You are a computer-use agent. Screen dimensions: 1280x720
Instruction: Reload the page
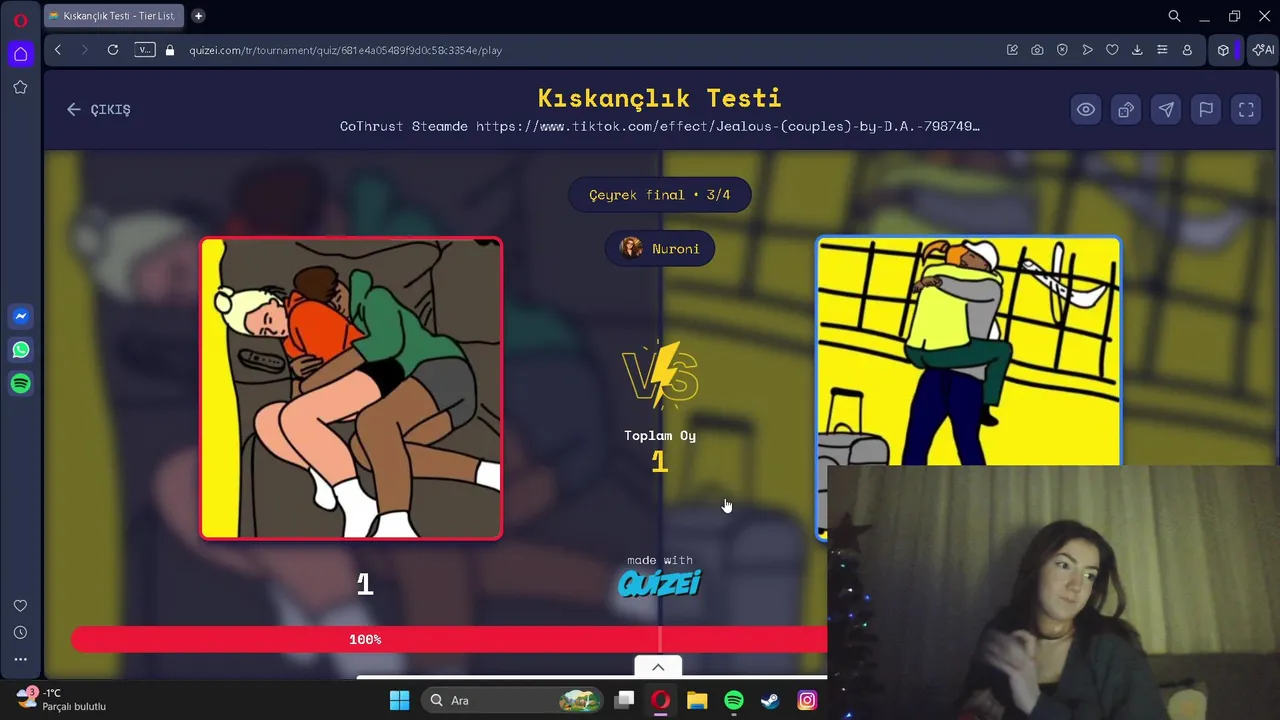point(113,50)
